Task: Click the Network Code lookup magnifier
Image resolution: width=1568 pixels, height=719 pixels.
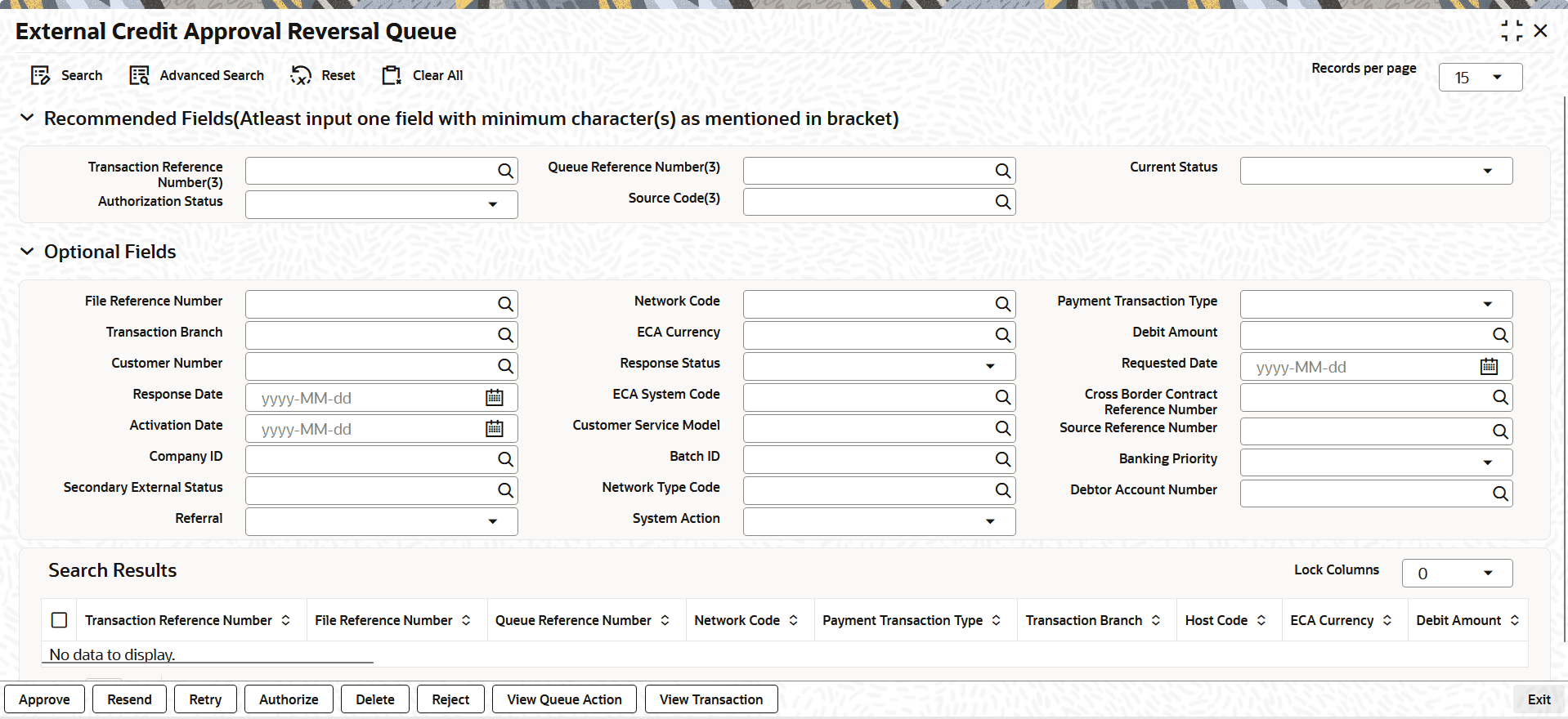Action: [x=1002, y=304]
